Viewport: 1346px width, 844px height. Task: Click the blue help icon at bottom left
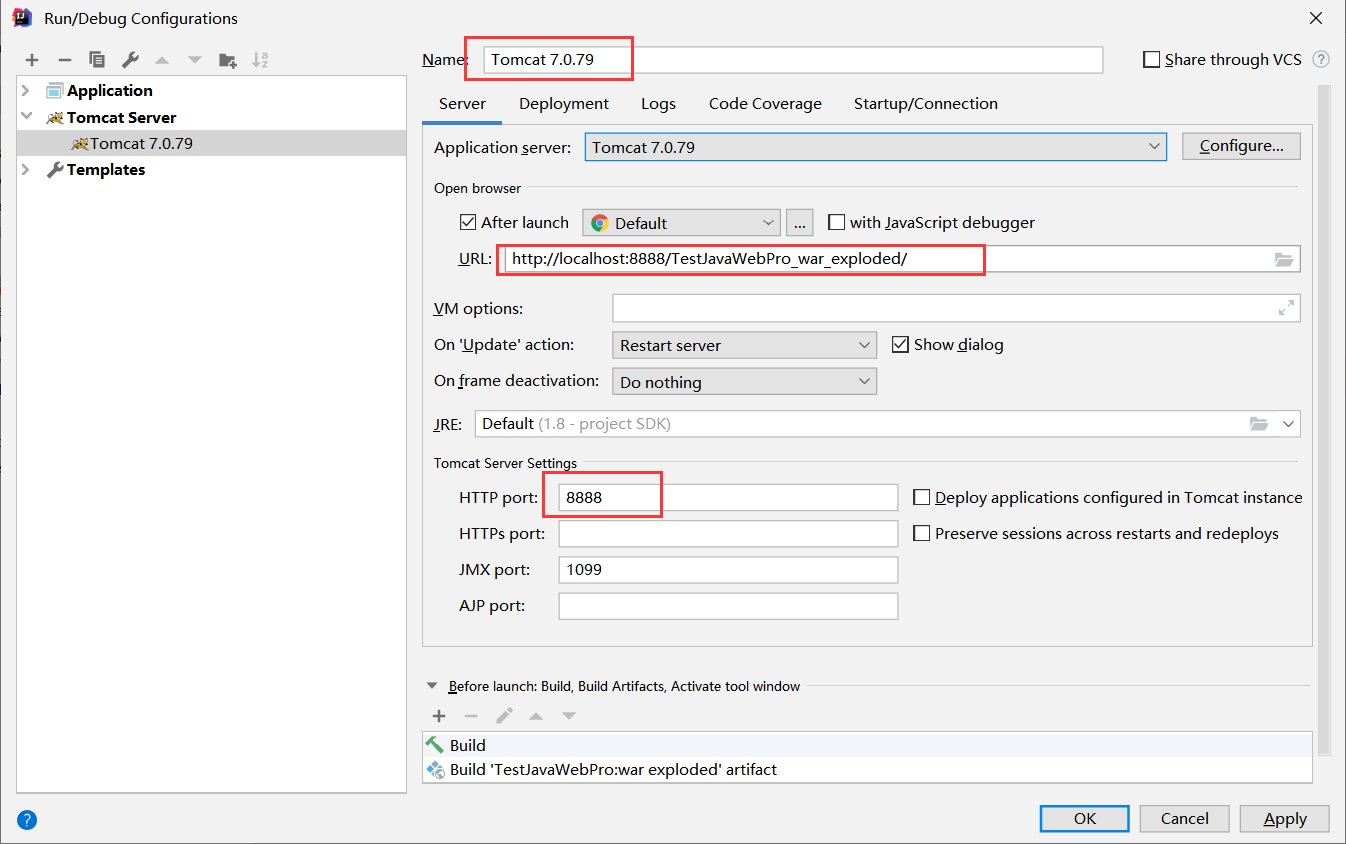pyautogui.click(x=27, y=820)
